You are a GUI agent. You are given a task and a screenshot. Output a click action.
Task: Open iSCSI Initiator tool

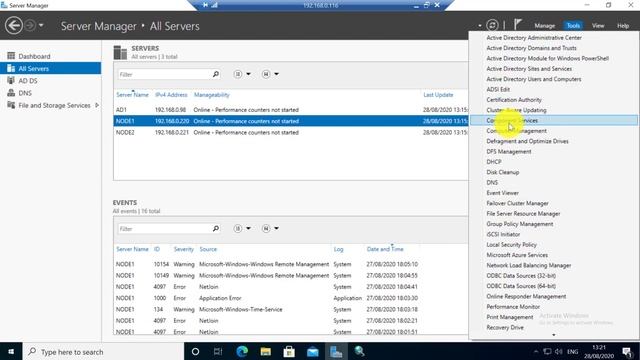coord(503,234)
